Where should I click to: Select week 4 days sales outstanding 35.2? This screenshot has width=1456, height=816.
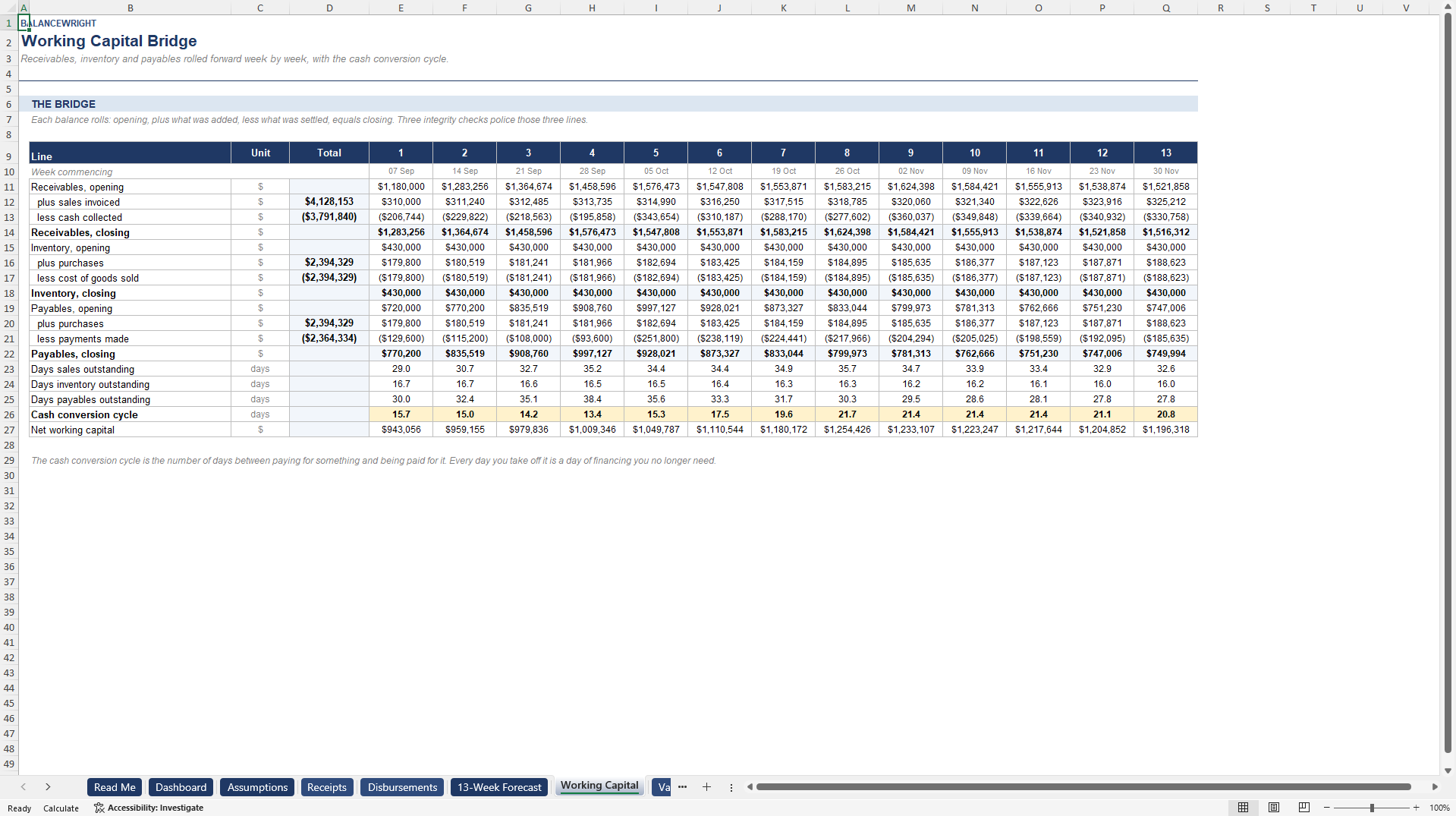tap(593, 369)
